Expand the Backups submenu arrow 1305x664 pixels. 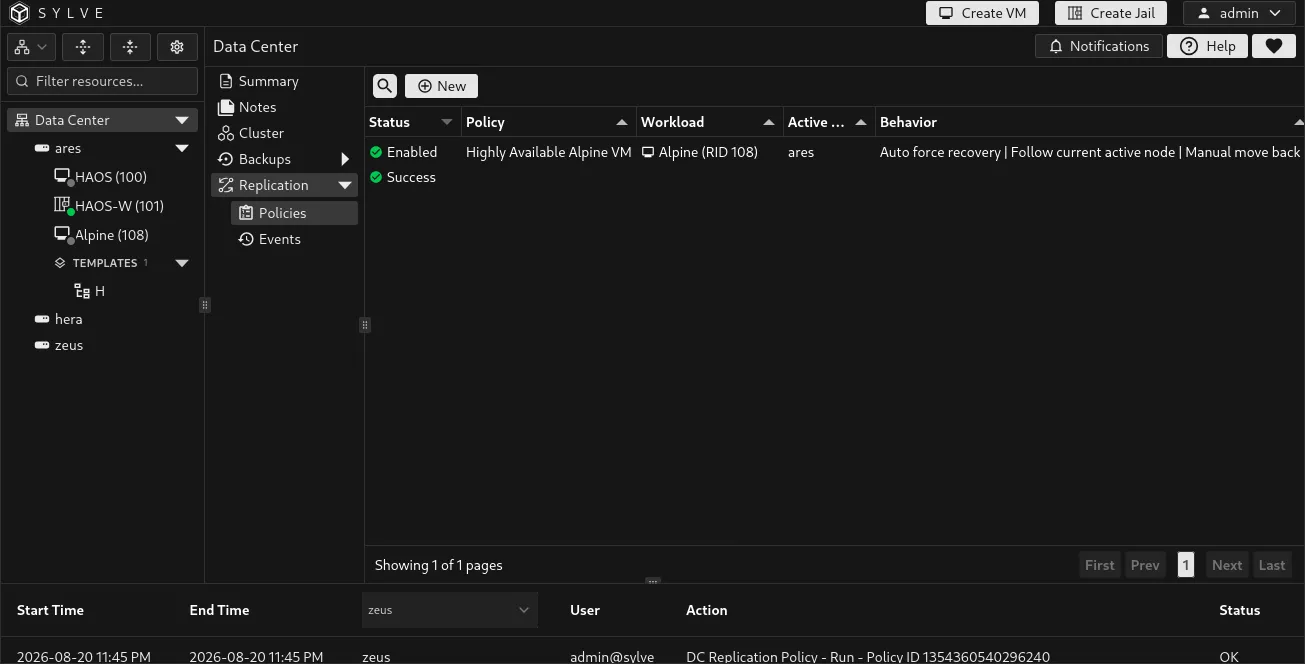point(345,159)
